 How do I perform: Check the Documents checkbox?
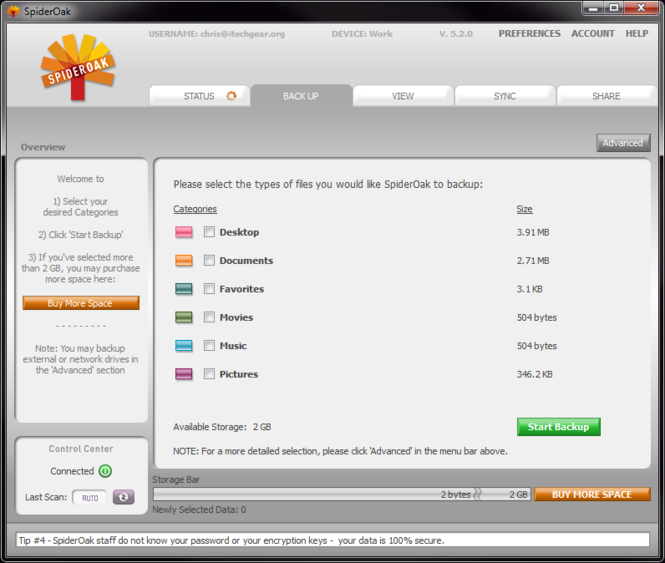[209, 260]
